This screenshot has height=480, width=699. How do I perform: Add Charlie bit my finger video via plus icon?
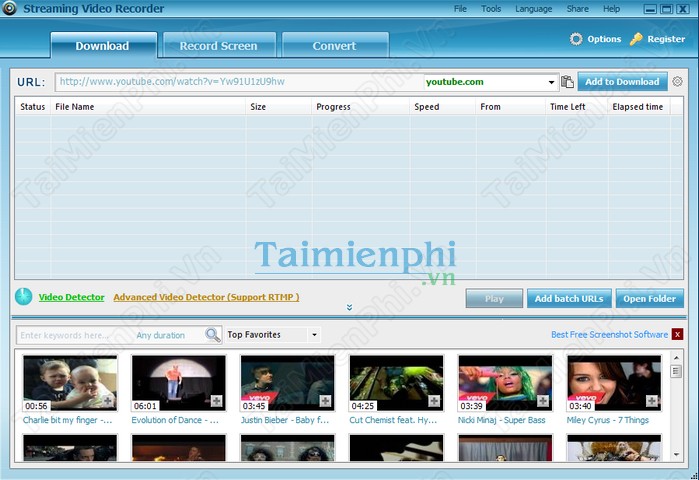(108, 401)
